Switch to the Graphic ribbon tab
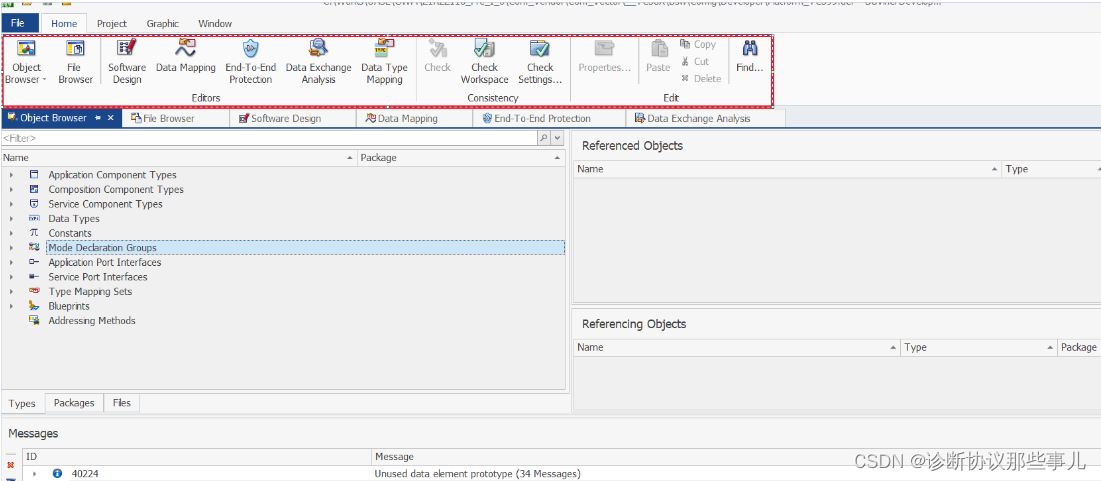The image size is (1101, 481). (163, 23)
